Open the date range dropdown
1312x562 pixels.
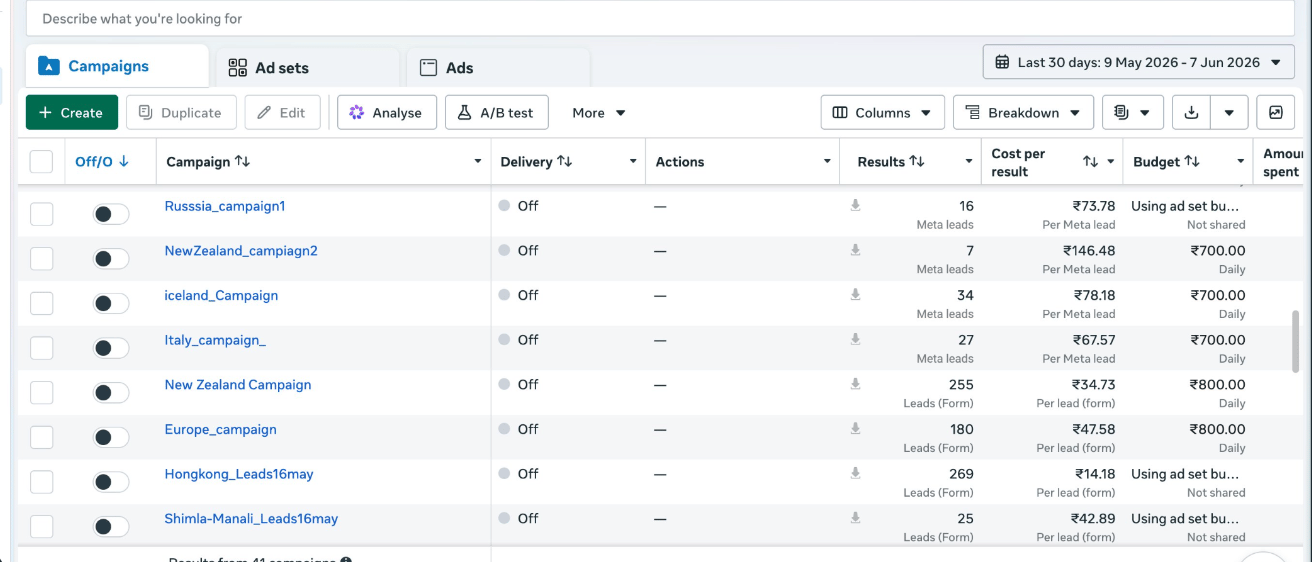click(x=1138, y=62)
